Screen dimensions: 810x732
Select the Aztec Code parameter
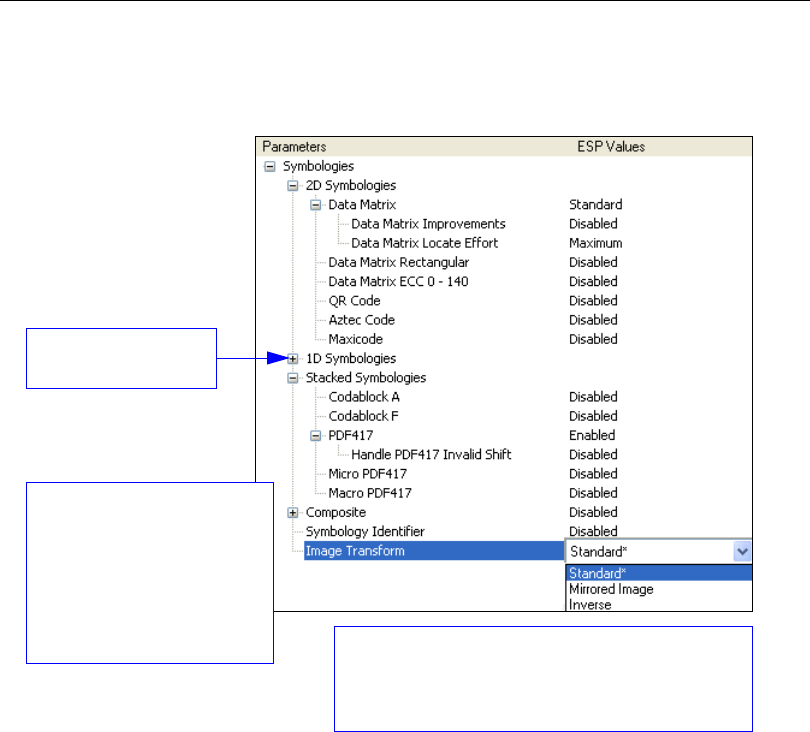[362, 320]
